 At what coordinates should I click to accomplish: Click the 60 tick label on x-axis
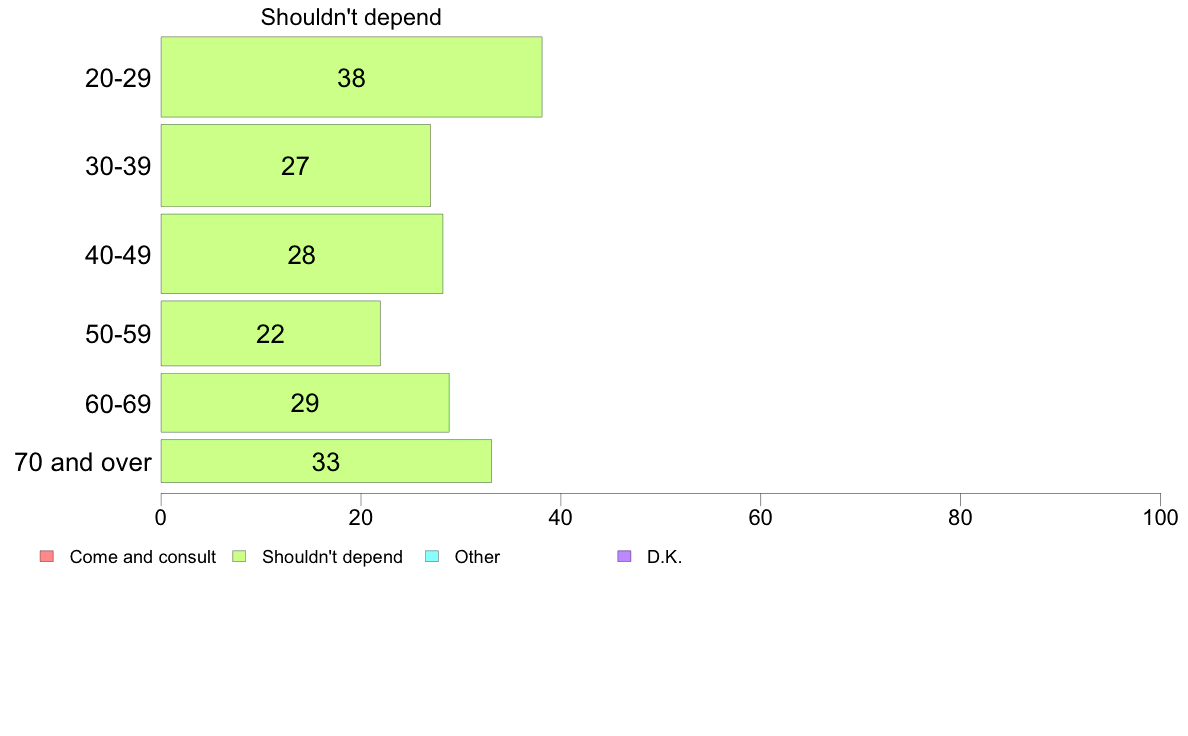(x=760, y=518)
